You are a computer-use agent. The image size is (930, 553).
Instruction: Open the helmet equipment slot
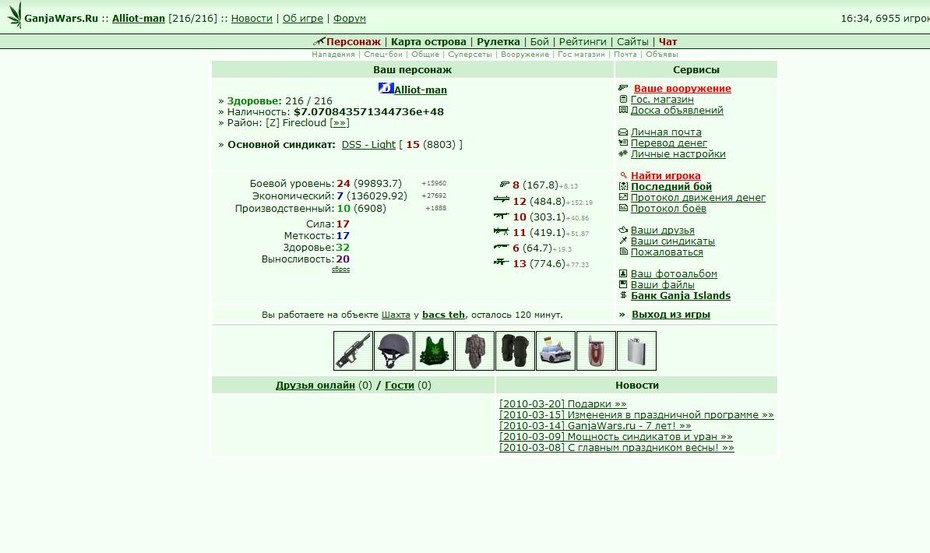394,351
